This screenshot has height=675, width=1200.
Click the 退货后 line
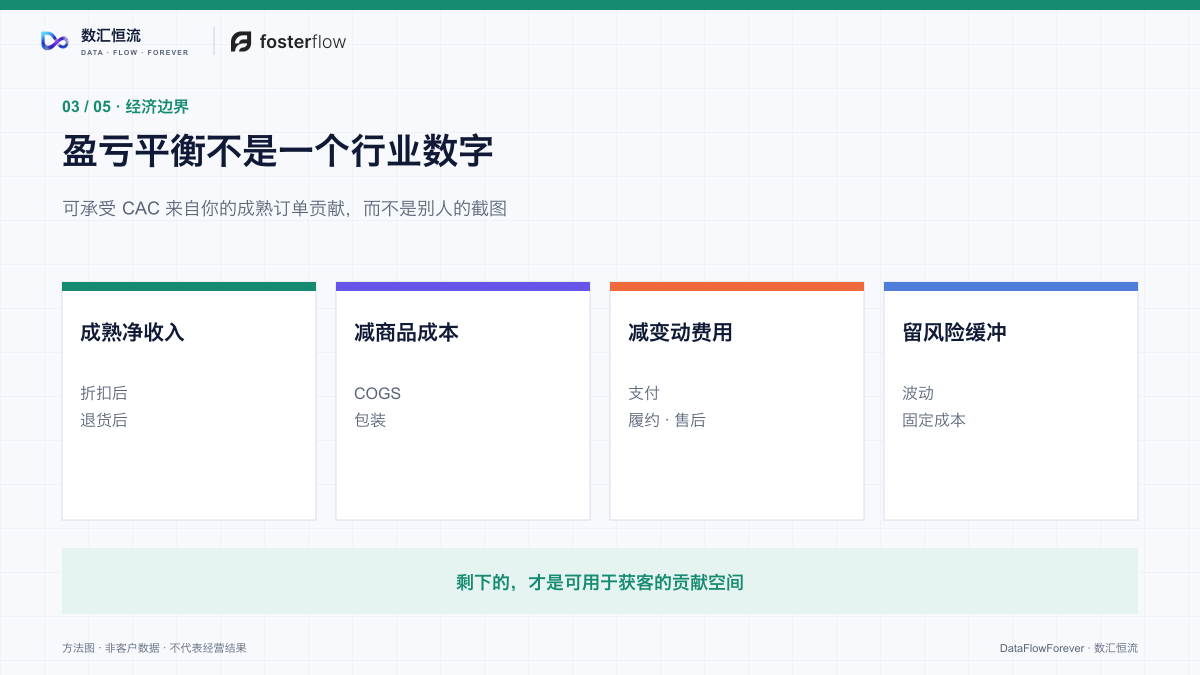coord(104,420)
